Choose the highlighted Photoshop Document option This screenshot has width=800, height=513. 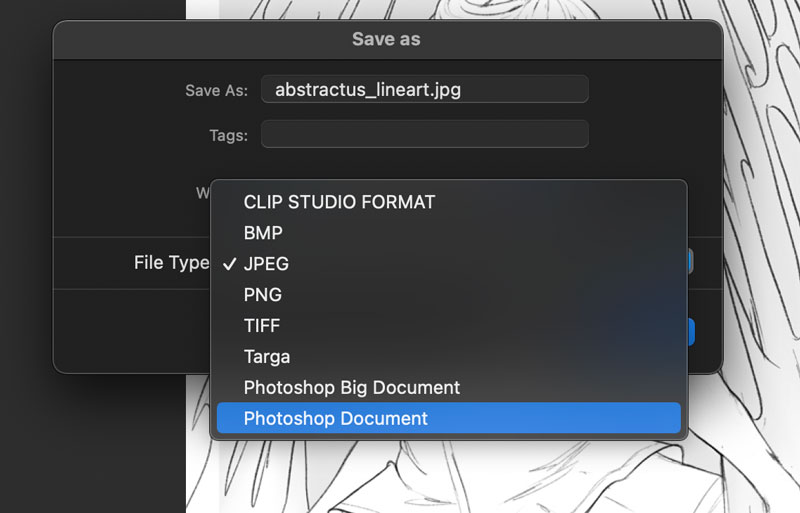tap(335, 418)
